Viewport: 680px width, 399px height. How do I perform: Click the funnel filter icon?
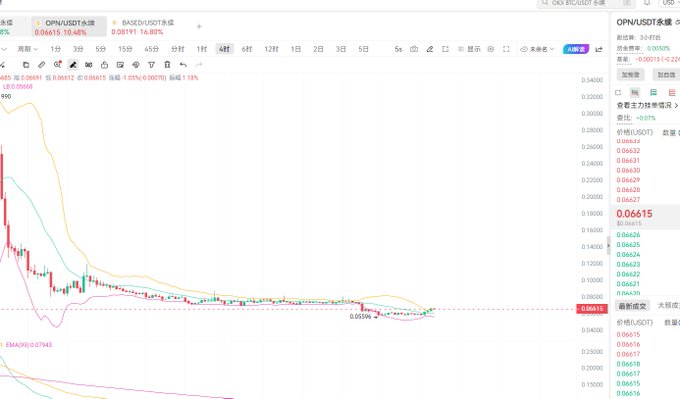pyautogui.click(x=151, y=65)
